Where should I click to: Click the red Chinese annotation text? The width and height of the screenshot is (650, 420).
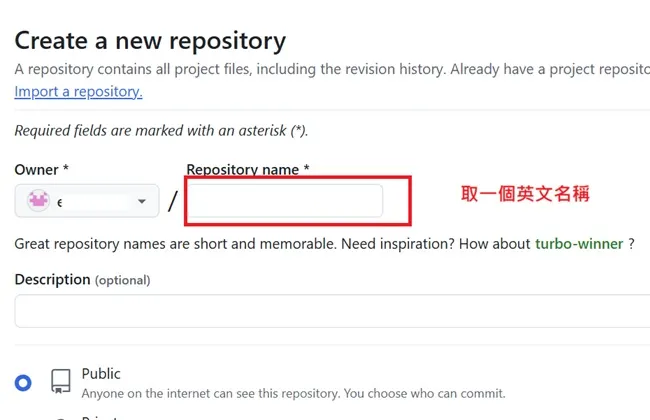click(x=524, y=194)
